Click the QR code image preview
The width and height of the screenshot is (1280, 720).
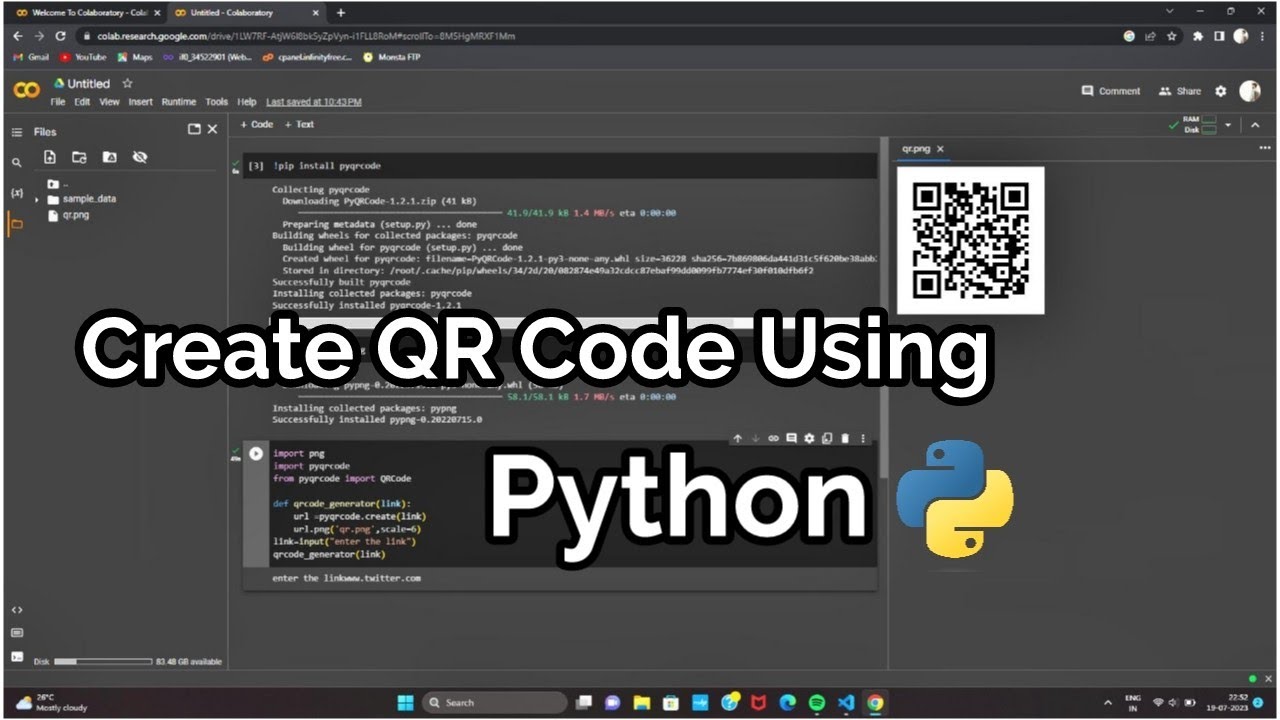point(971,240)
